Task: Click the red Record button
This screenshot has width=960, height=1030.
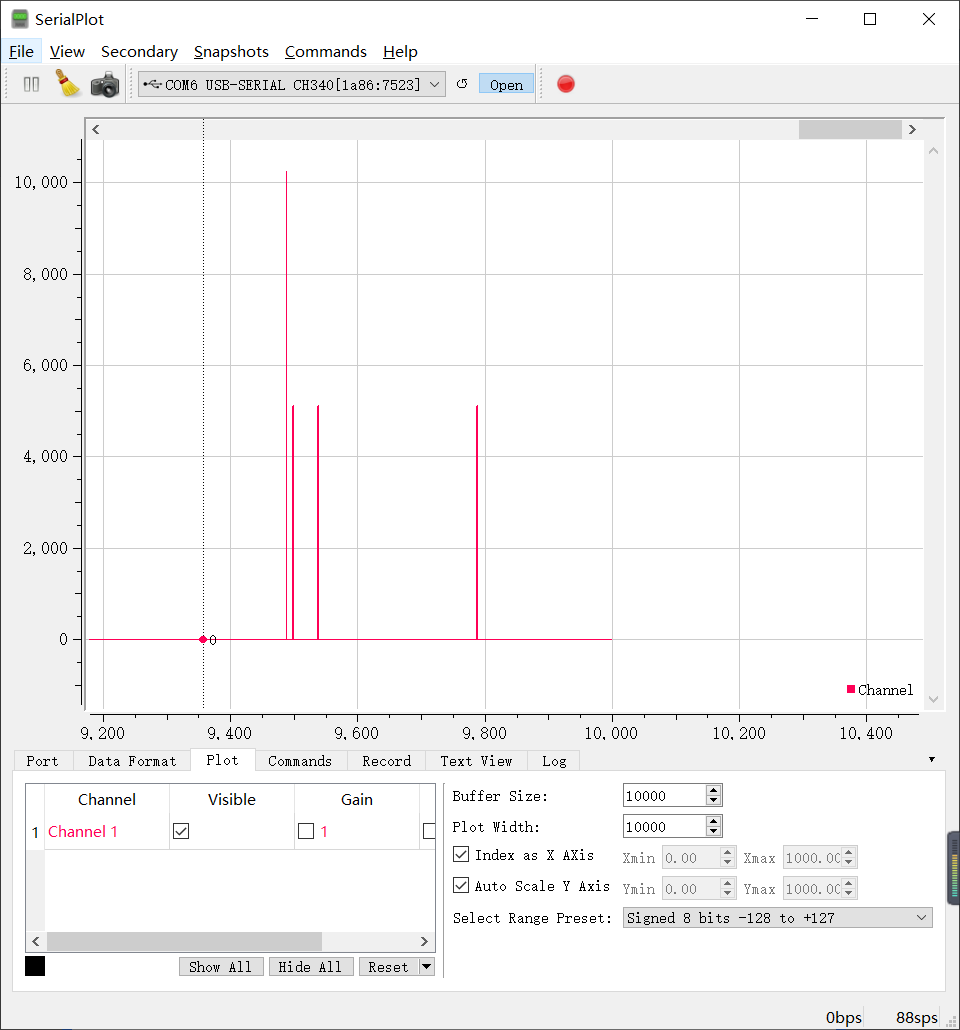Action: pyautogui.click(x=566, y=84)
